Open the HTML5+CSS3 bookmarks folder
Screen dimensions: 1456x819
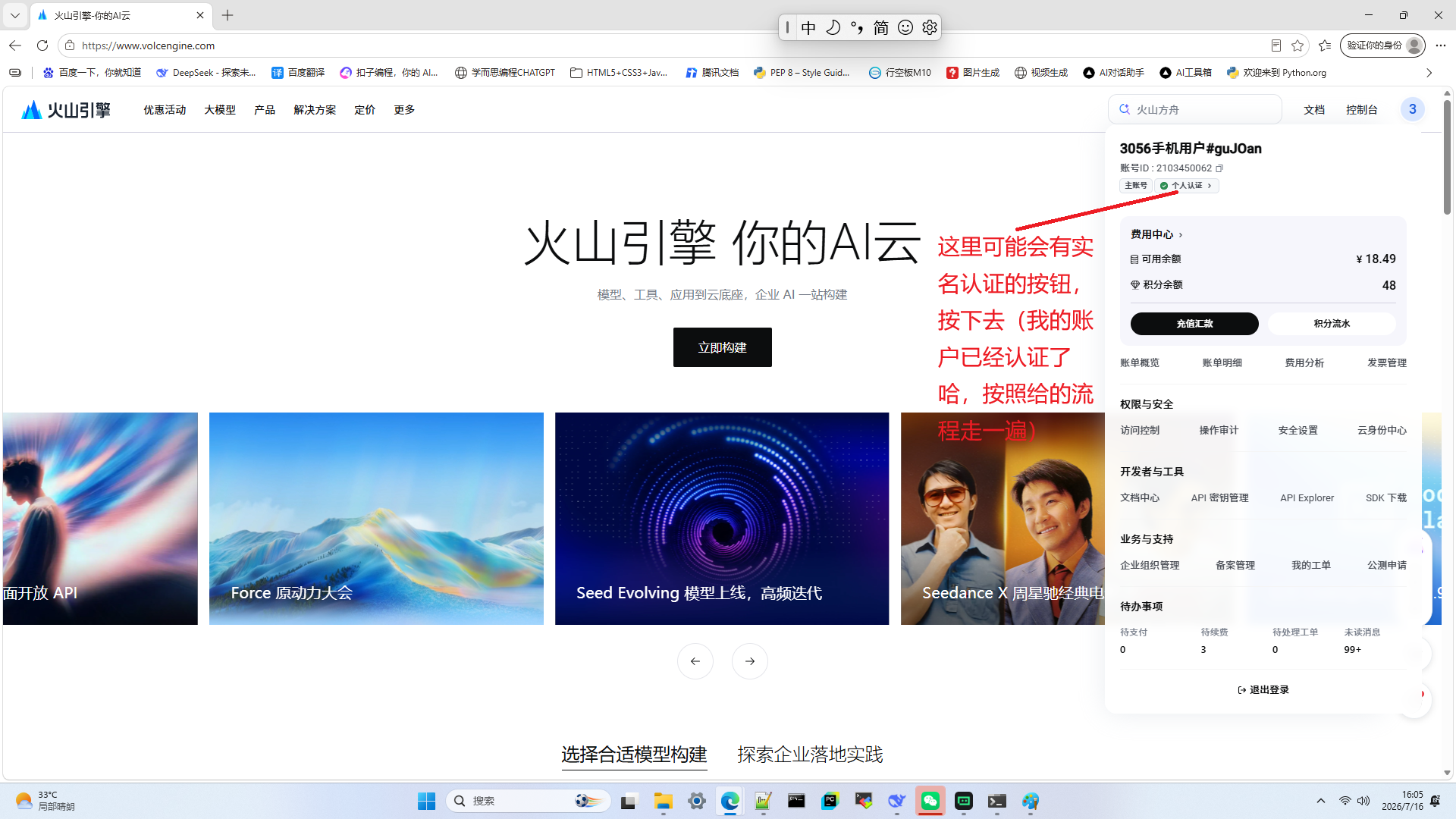[619, 73]
